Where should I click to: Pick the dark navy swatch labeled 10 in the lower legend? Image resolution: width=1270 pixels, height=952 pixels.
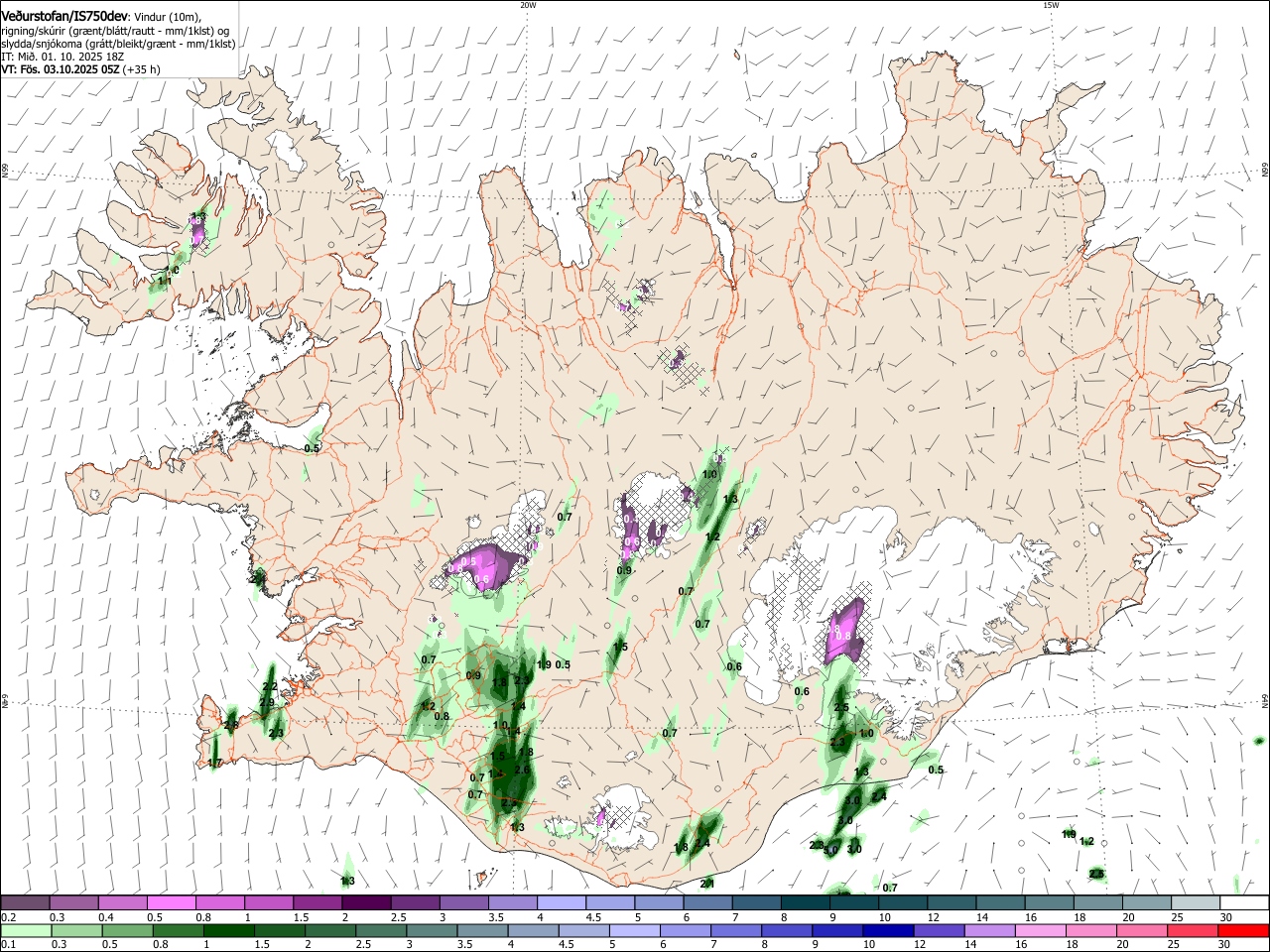(887, 930)
